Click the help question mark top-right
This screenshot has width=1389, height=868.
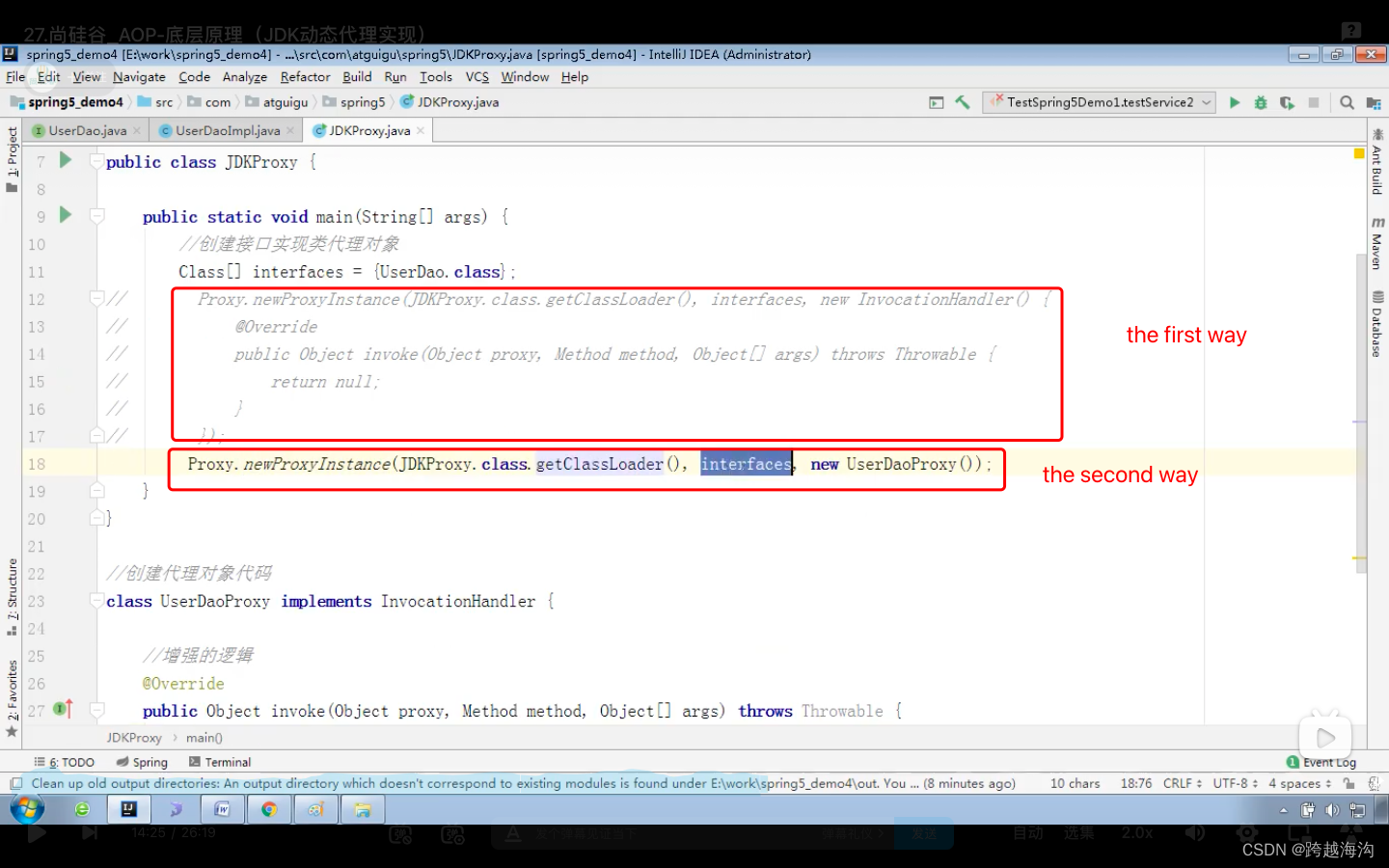click(x=1351, y=31)
